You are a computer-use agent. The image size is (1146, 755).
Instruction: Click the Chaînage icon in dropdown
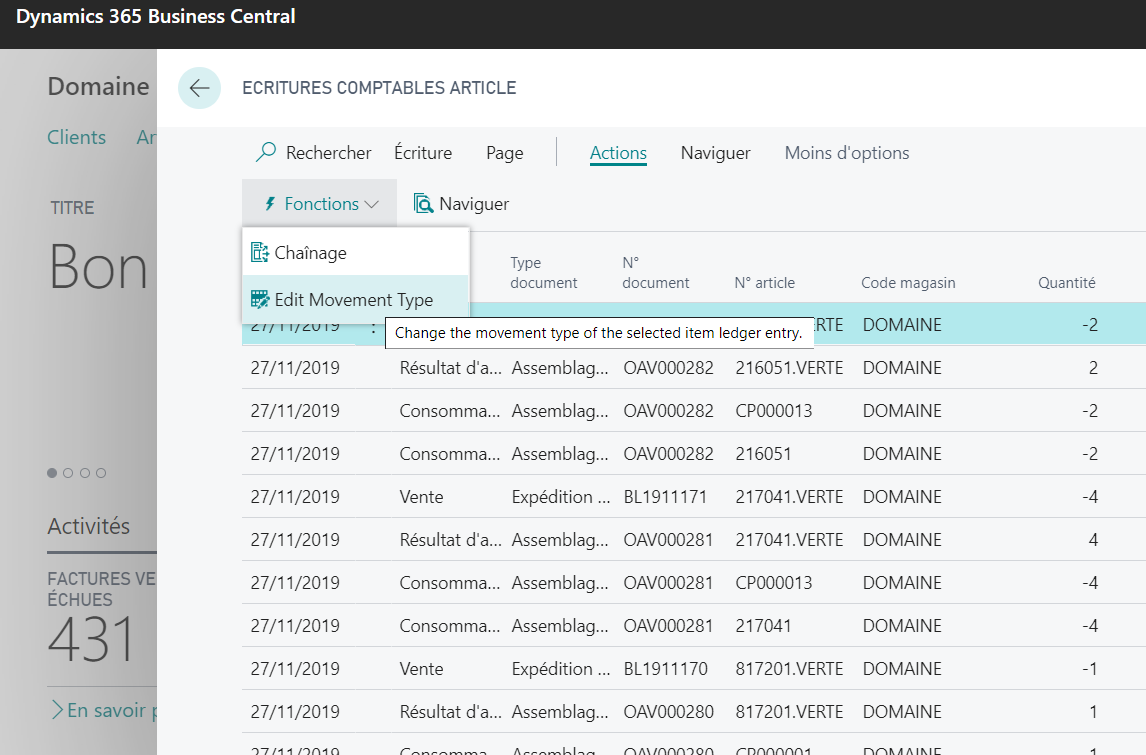coord(259,252)
